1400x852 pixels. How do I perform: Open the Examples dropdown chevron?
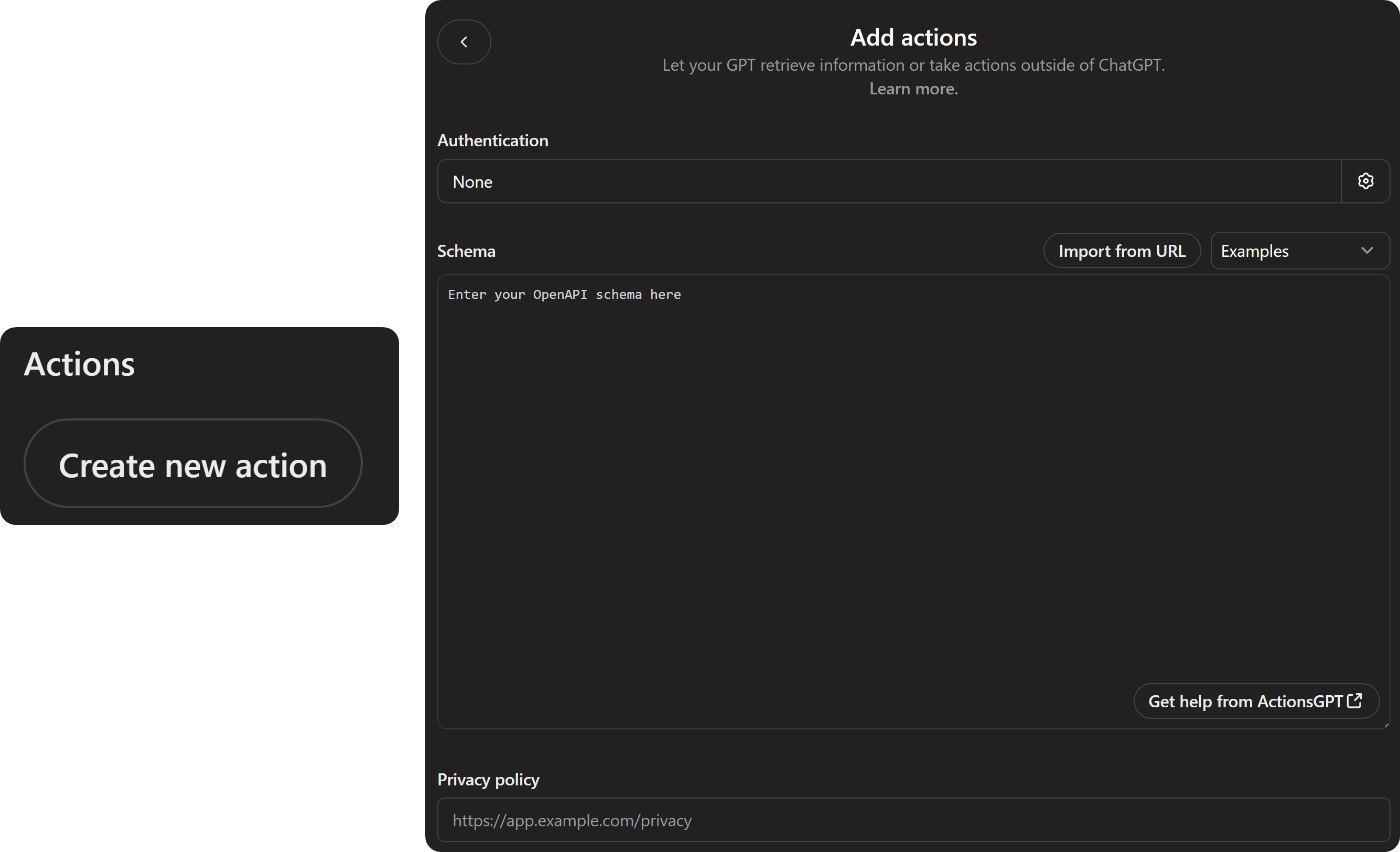[1367, 251]
